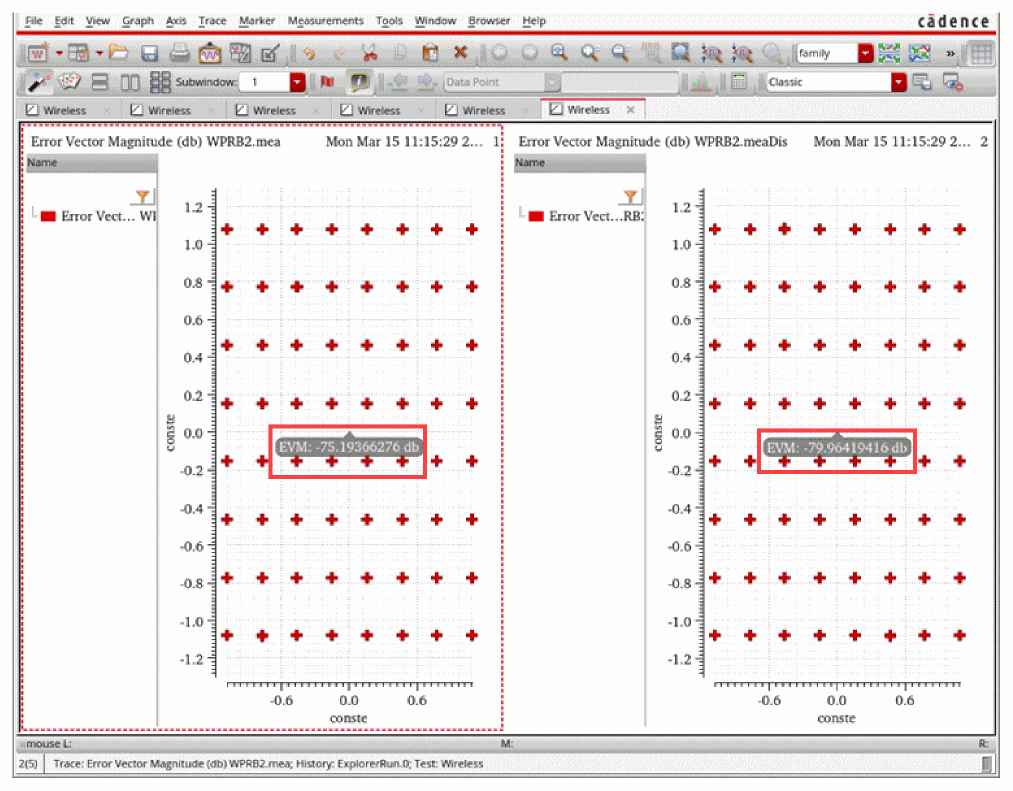Screen dimensions: 1013x791
Task: Click the Save floppy disk icon
Action: point(149,53)
